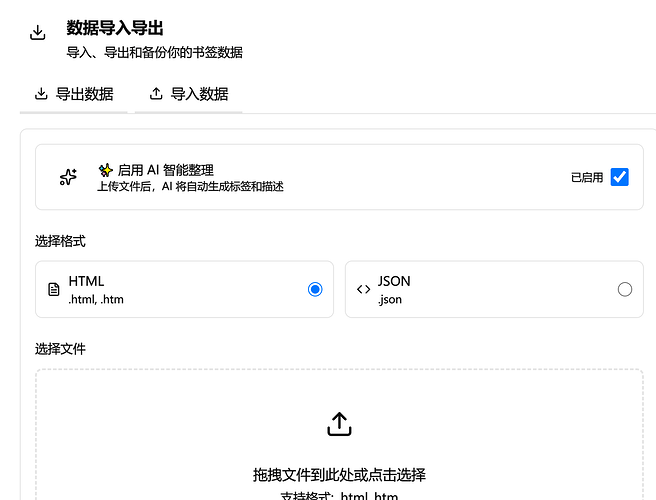656x500 pixels.
Task: Click the sparkles icon in AI panel
Action: pyautogui.click(x=68, y=177)
